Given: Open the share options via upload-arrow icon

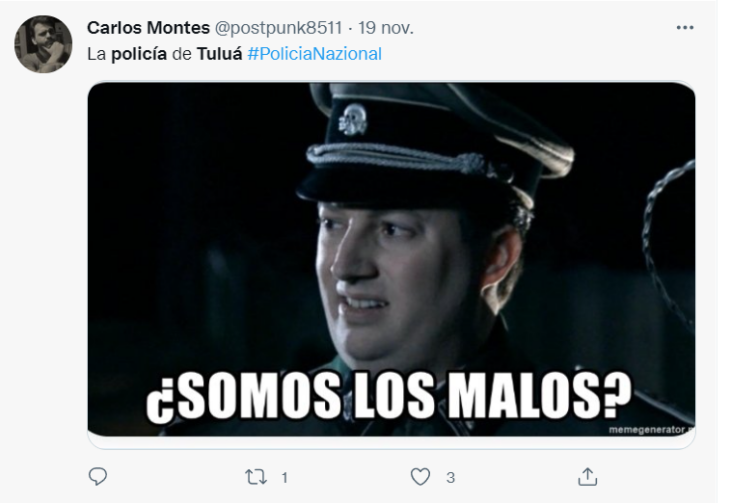Looking at the screenshot, I should [587, 477].
